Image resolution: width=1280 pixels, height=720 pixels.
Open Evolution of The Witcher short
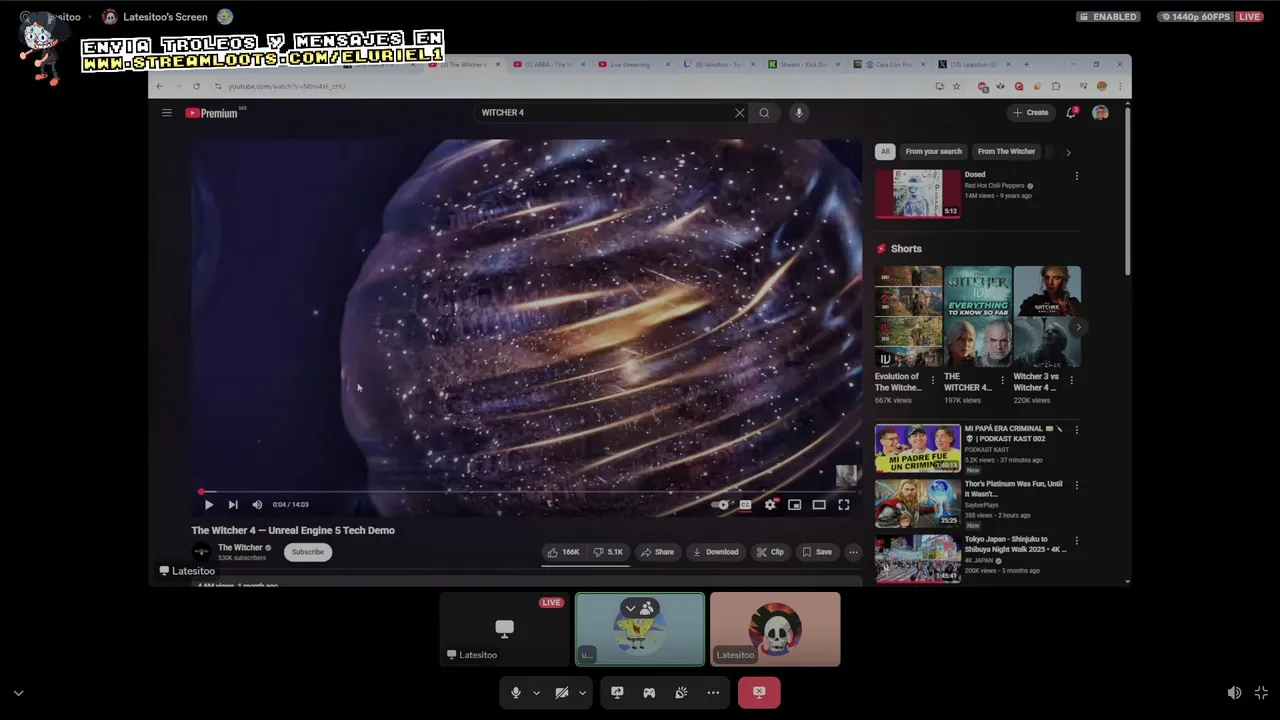click(x=908, y=317)
